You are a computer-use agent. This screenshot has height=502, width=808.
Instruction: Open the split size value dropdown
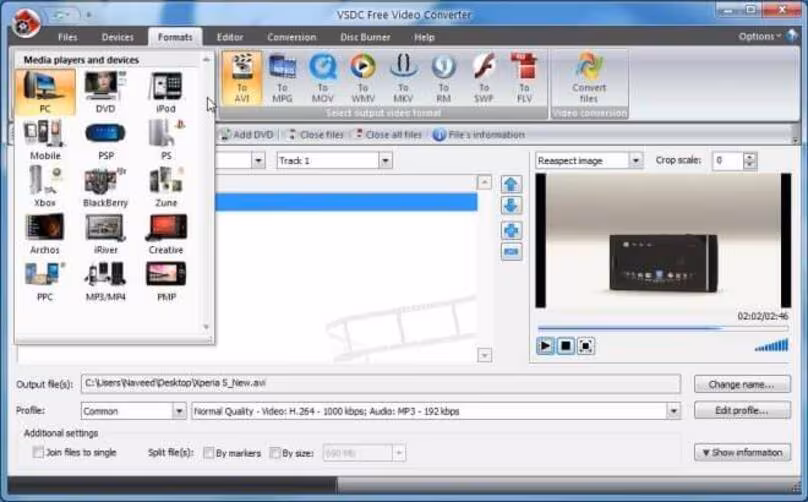click(x=399, y=453)
